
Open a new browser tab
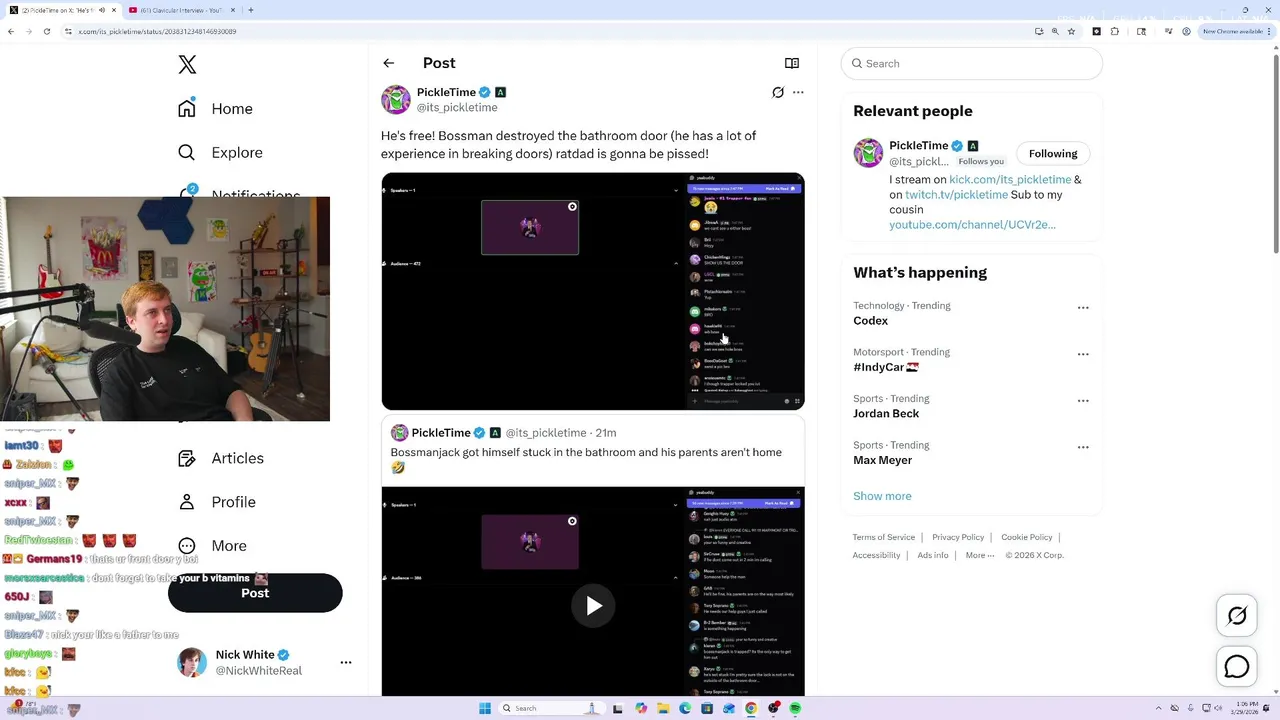coord(251,10)
